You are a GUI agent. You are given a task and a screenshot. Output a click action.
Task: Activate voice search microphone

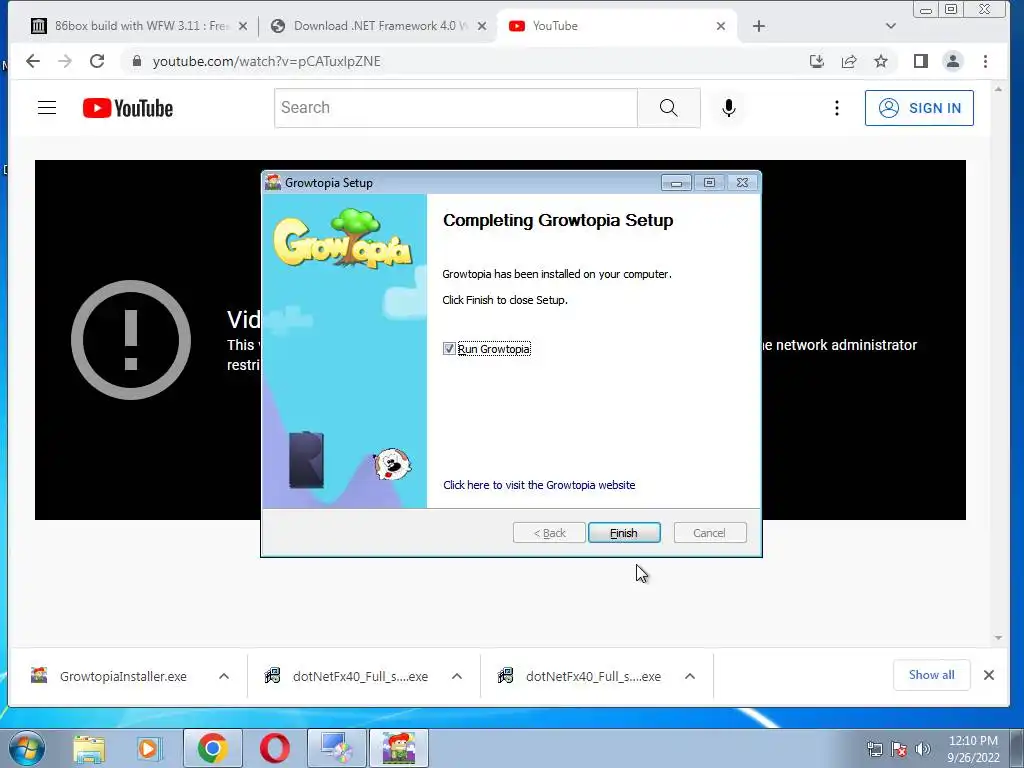(729, 108)
